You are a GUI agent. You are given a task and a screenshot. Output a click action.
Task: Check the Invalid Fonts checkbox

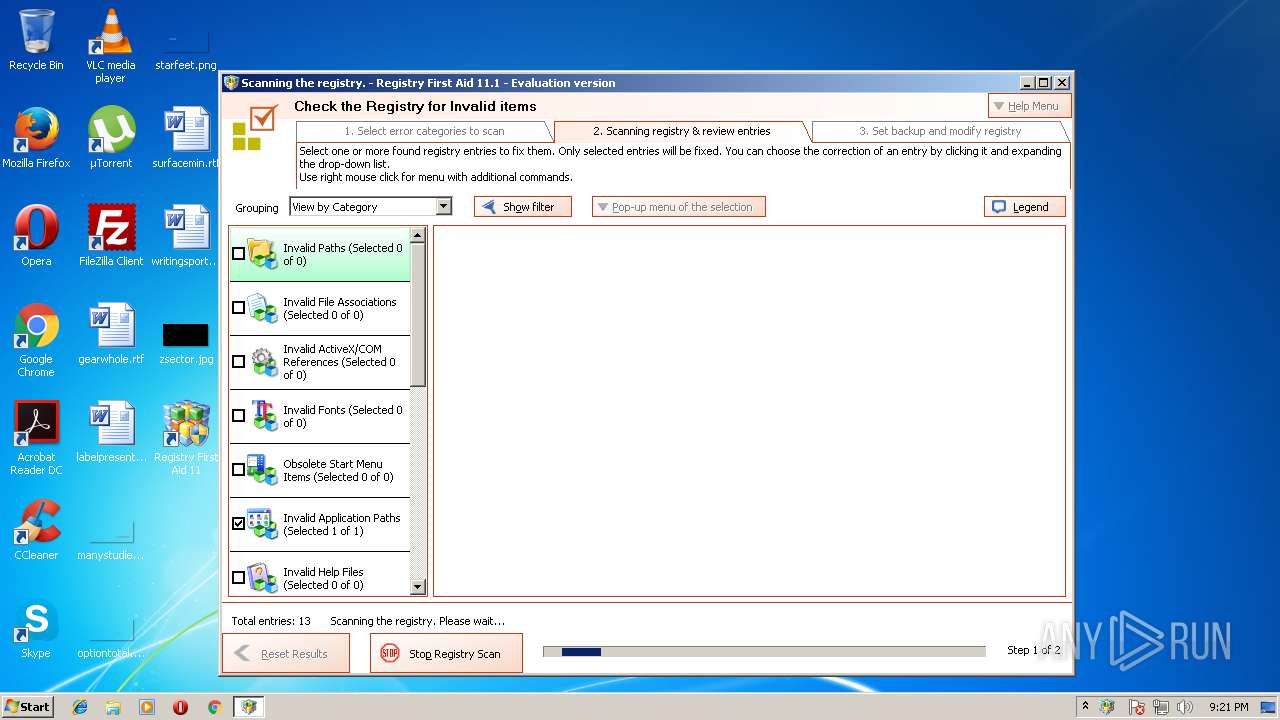[x=238, y=416]
